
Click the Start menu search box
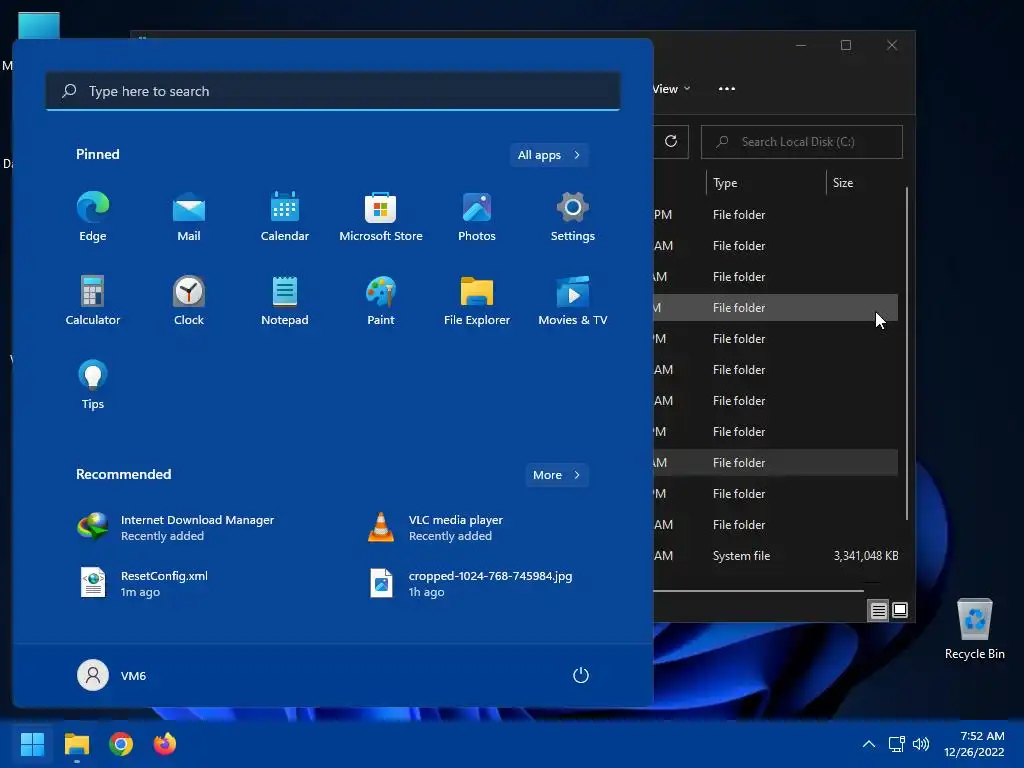(333, 91)
